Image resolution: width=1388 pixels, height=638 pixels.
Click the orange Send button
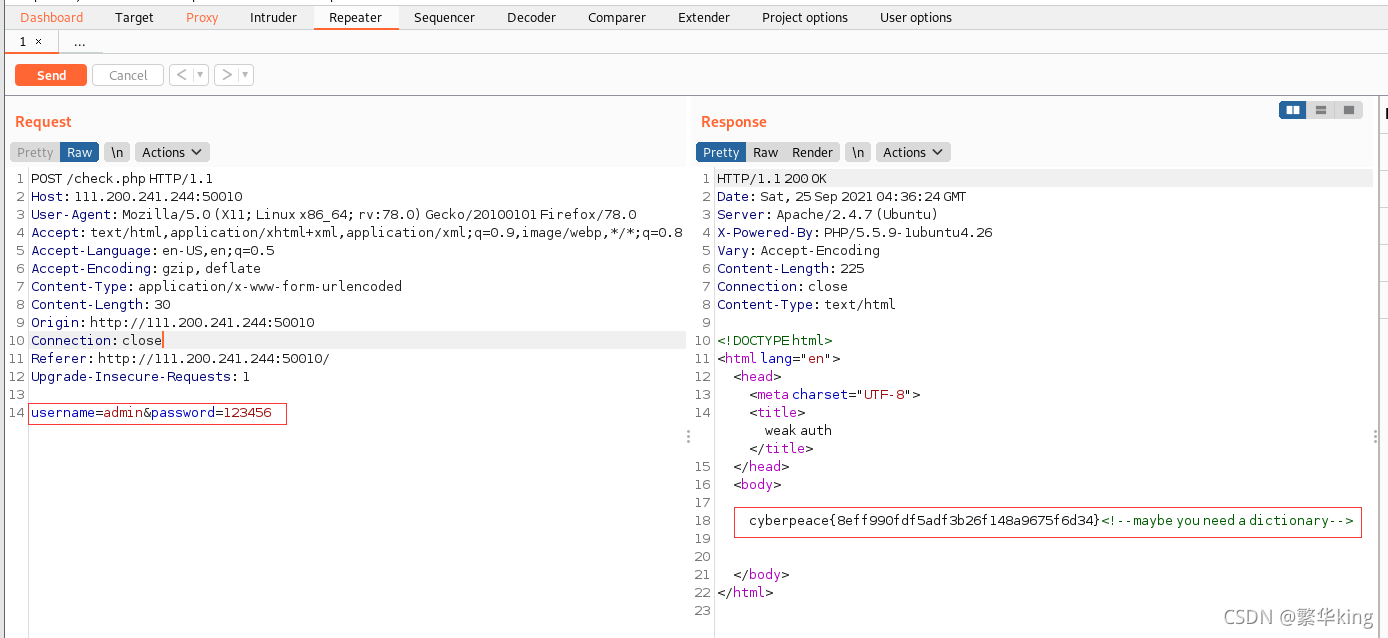pos(51,75)
